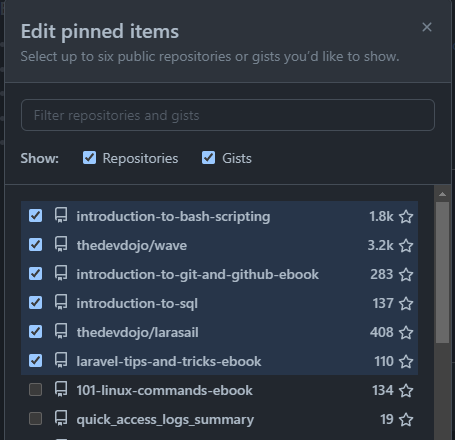Click star icon on thedevdojo/wave row
The width and height of the screenshot is (455, 440).
pos(406,246)
